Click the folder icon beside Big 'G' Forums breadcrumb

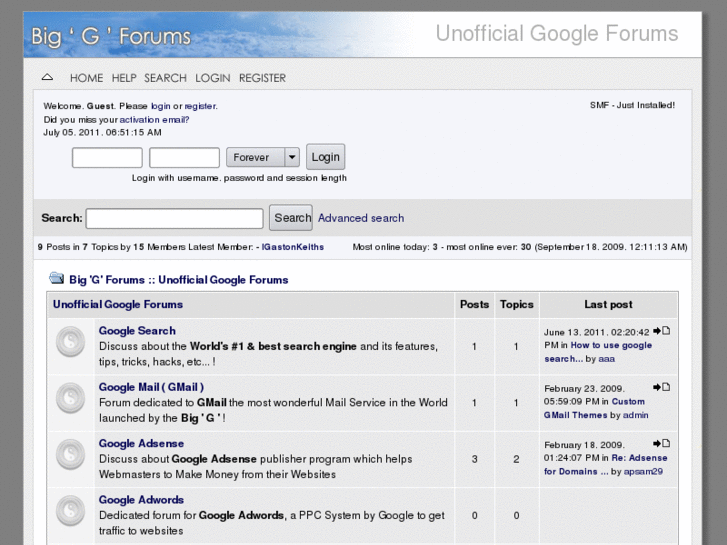[x=57, y=278]
